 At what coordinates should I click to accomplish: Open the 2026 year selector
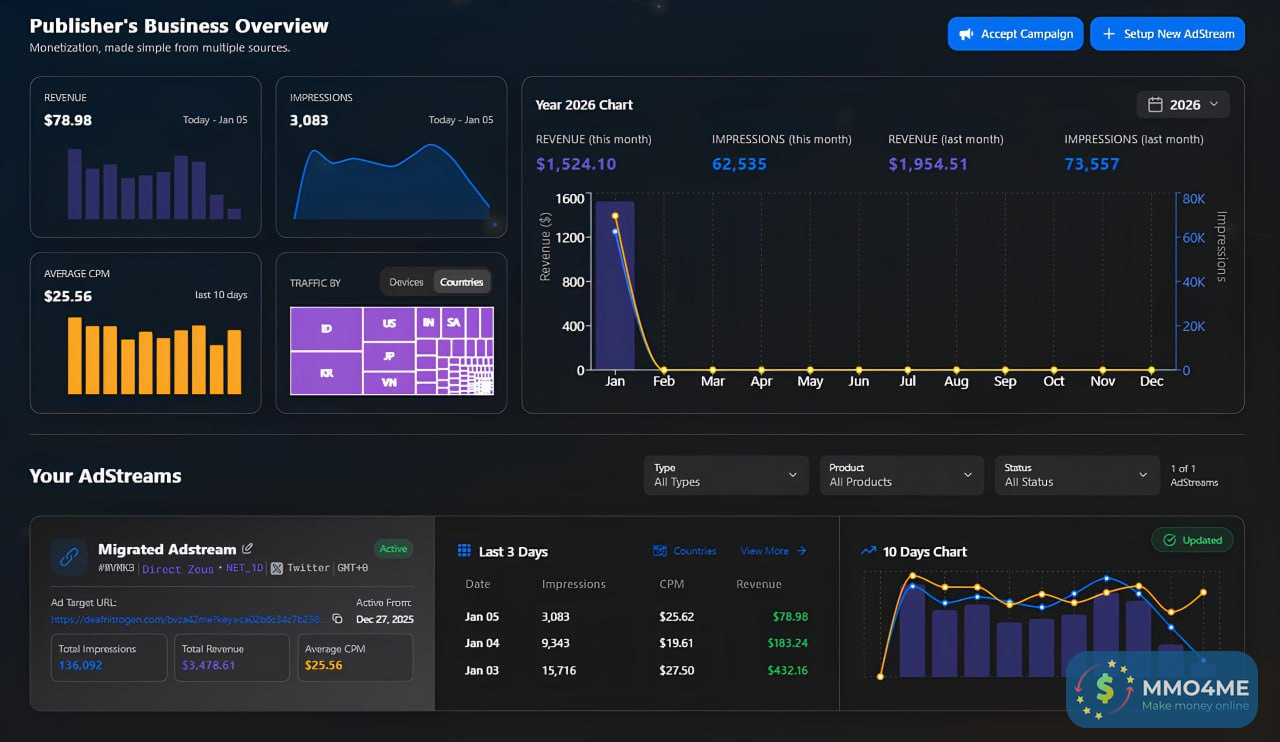1183,105
